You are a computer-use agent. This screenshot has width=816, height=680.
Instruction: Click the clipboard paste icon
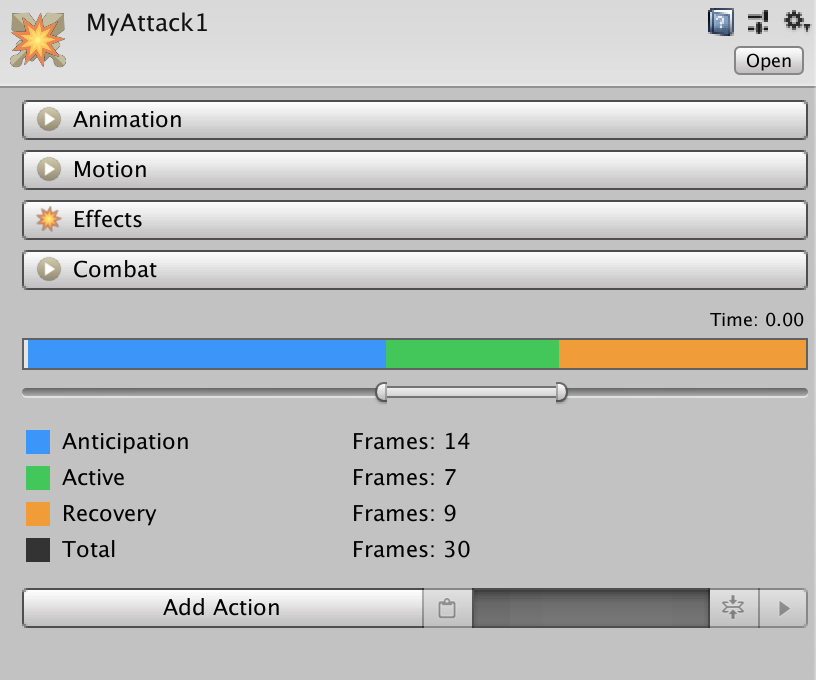tap(448, 608)
